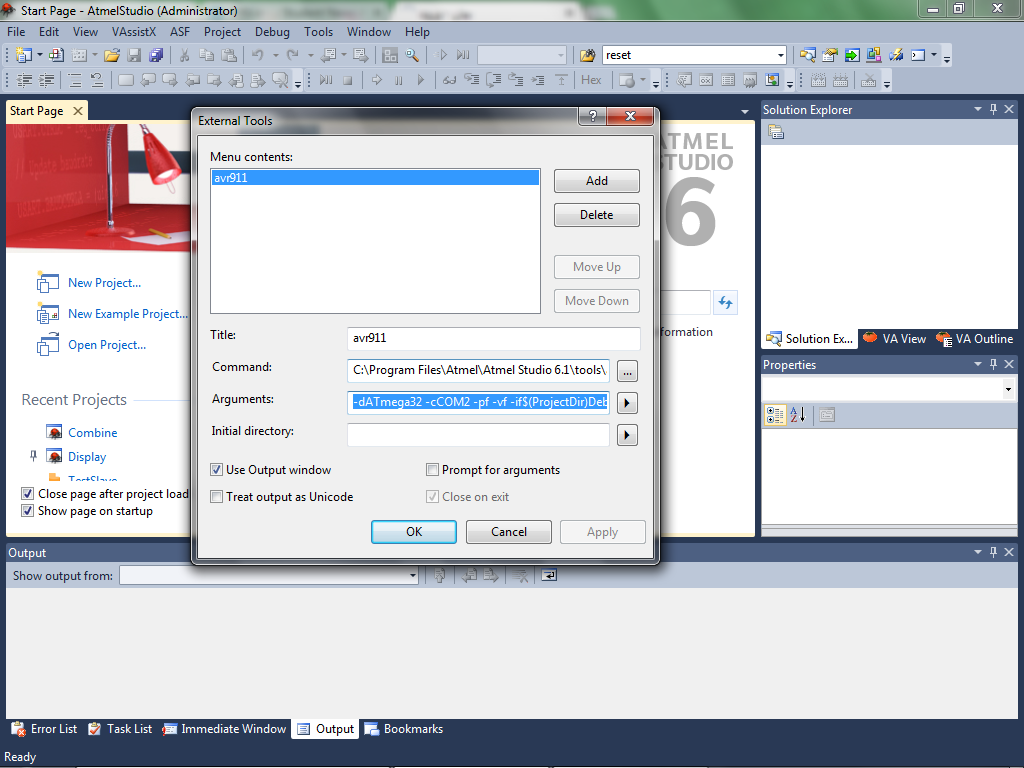
Task: Click the Categorized icon in Properties panel
Action: [x=775, y=415]
